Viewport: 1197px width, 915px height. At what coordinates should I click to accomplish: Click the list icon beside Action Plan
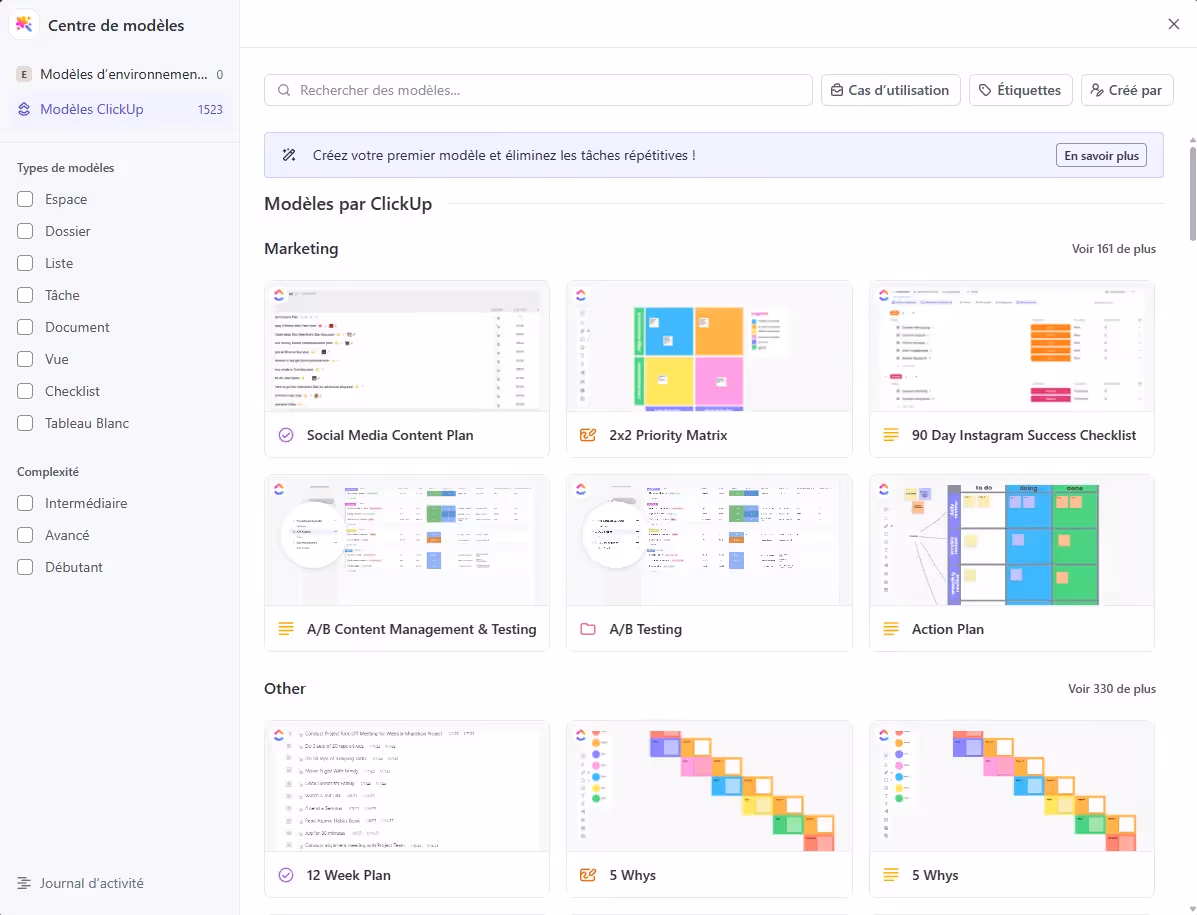coord(891,629)
